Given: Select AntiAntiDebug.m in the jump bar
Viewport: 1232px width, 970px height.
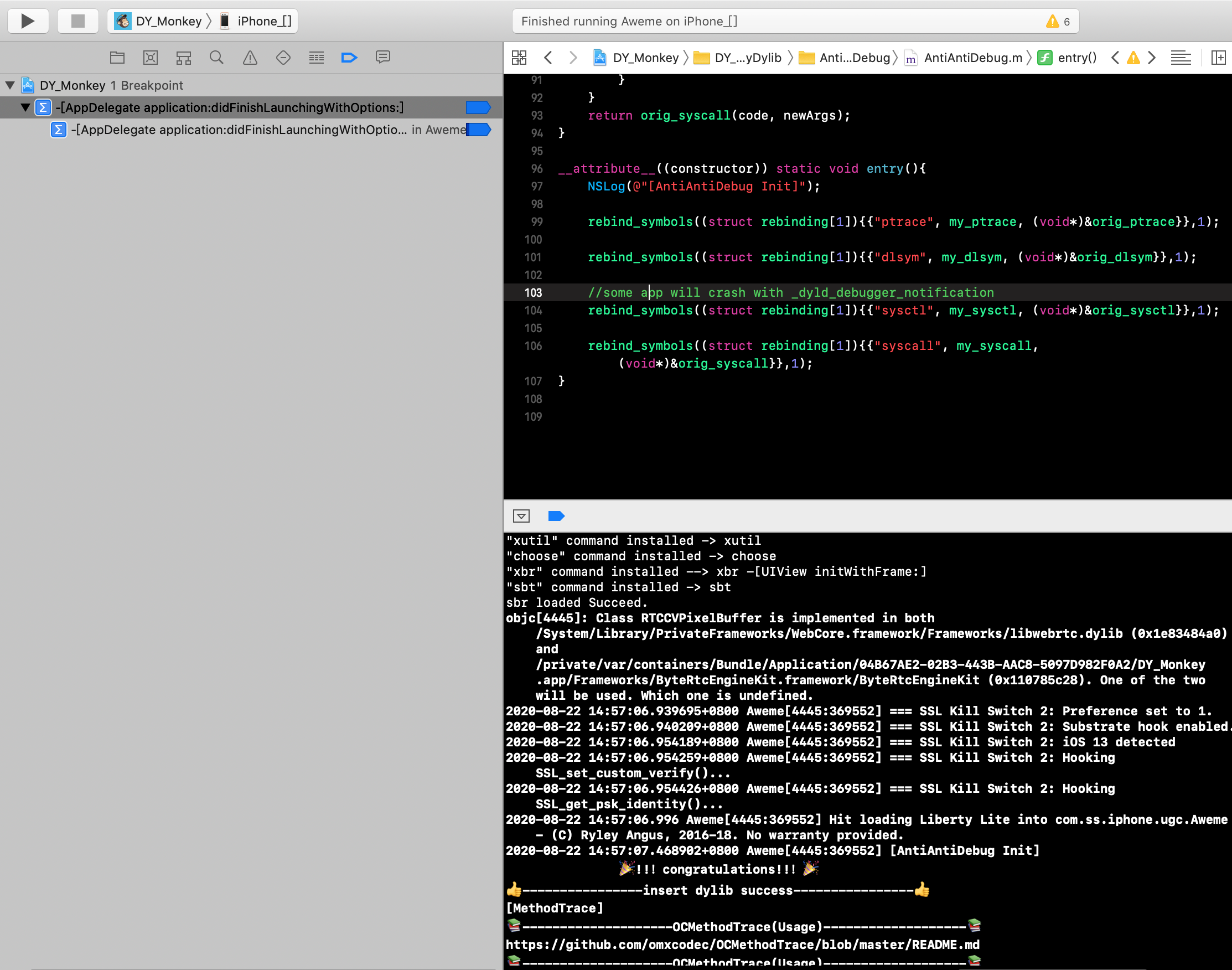Looking at the screenshot, I should [972, 58].
